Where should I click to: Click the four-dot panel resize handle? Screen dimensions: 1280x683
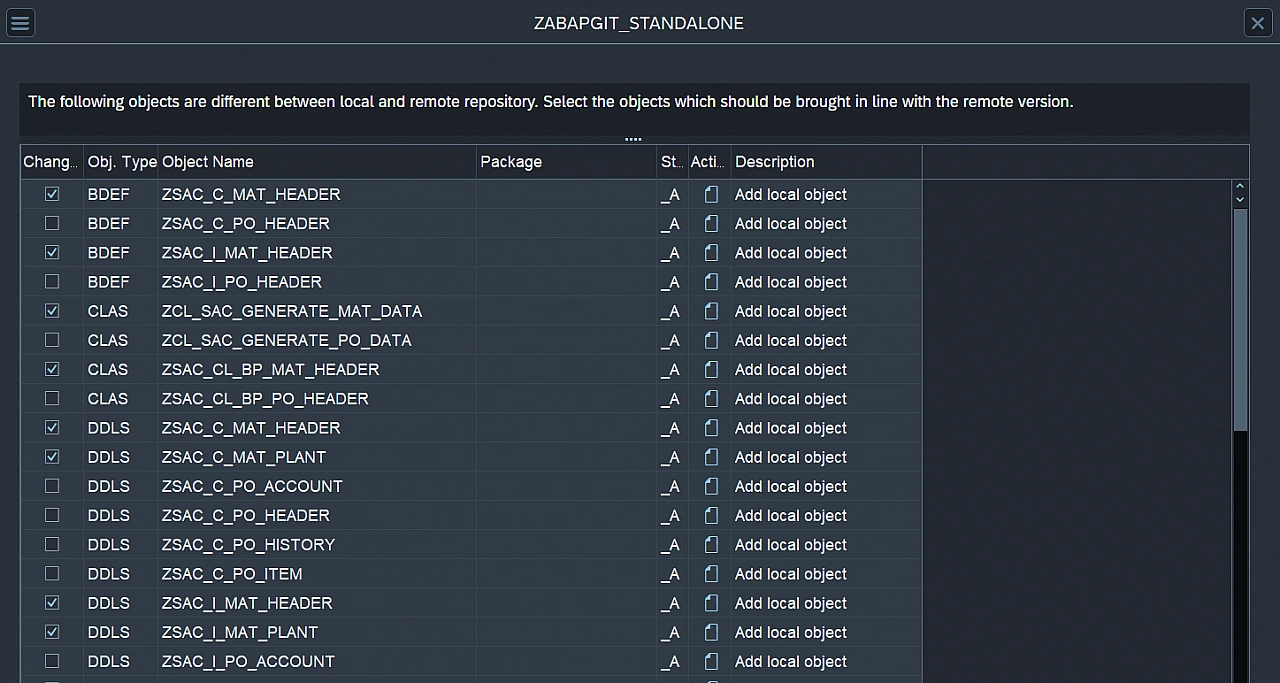click(633, 139)
